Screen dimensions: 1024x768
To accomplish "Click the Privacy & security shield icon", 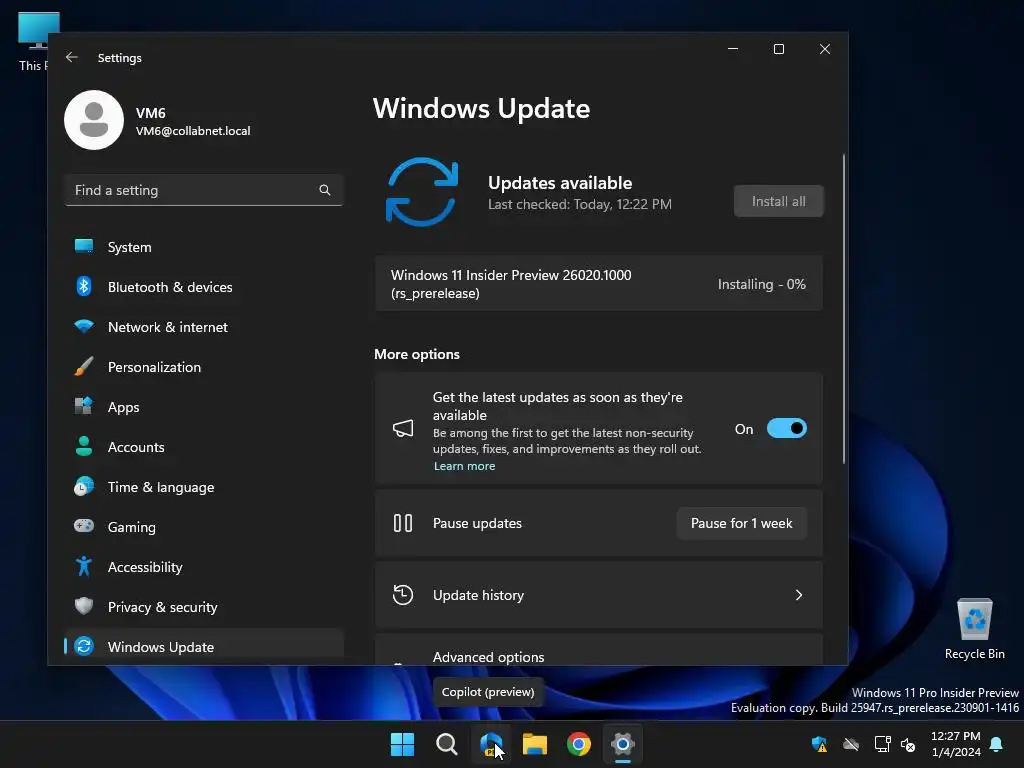I will 84,606.
